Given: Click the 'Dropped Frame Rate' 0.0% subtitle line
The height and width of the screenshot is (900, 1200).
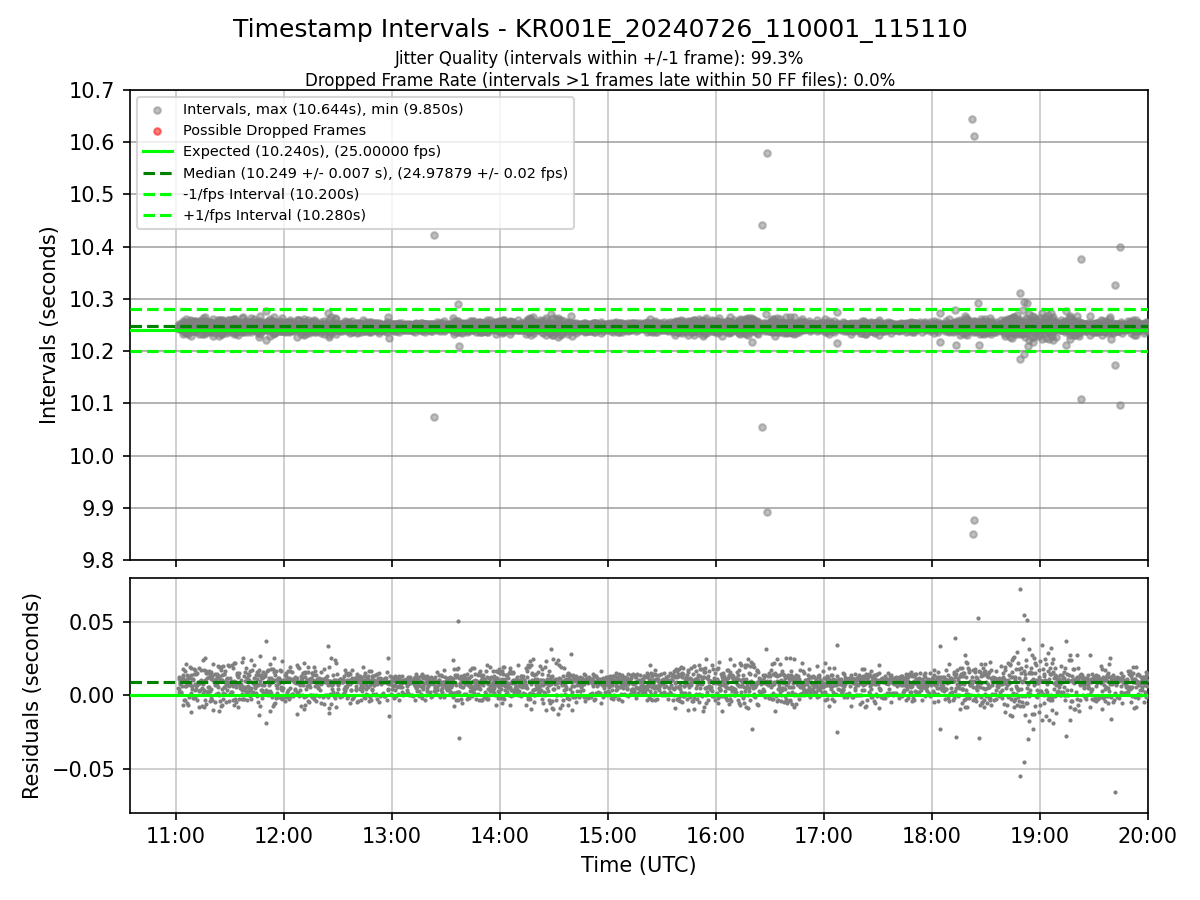Looking at the screenshot, I should [600, 80].
